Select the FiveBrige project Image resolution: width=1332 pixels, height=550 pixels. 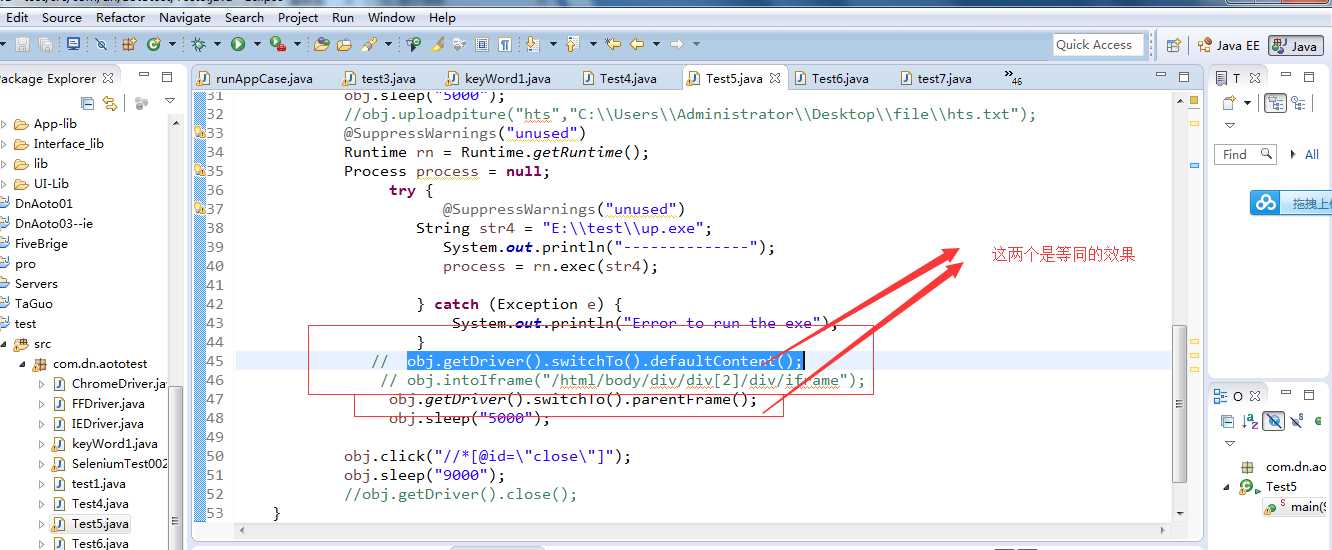click(41, 243)
